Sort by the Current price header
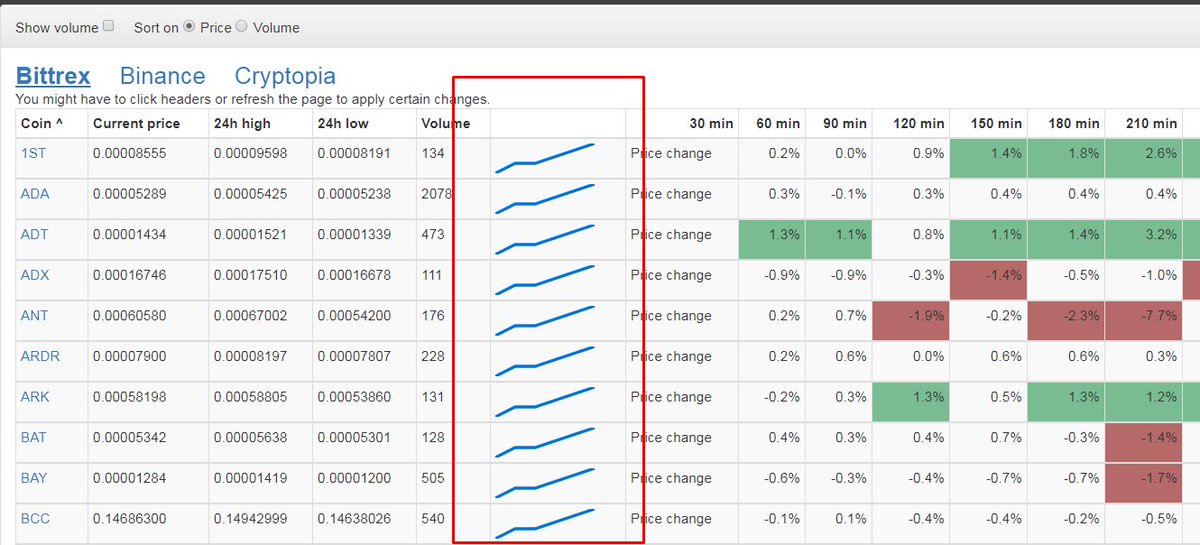The image size is (1200, 545). 136,124
